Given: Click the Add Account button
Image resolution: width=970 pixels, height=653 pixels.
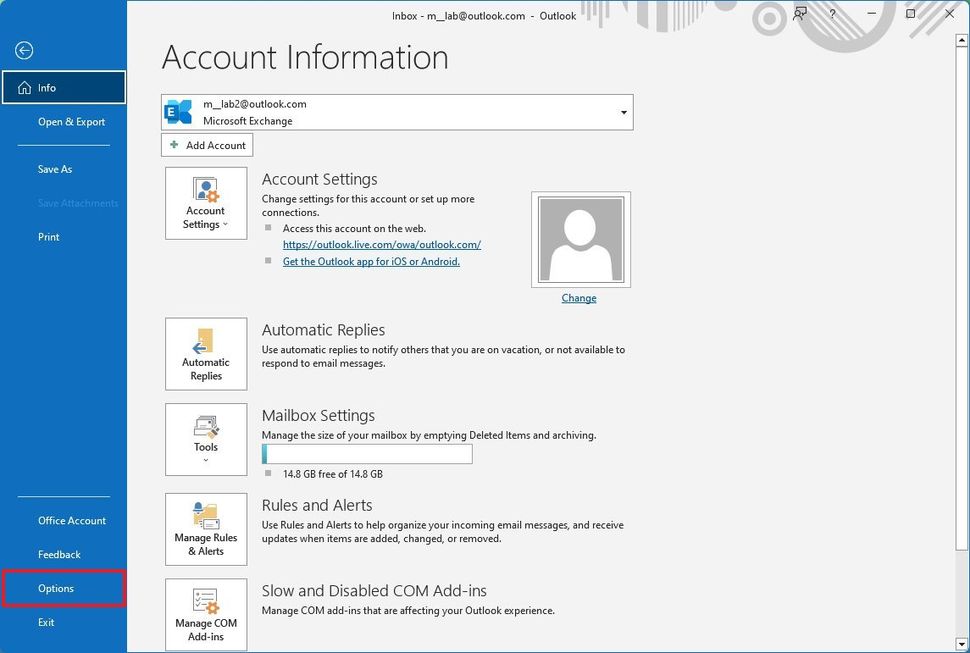Looking at the screenshot, I should tap(206, 145).
